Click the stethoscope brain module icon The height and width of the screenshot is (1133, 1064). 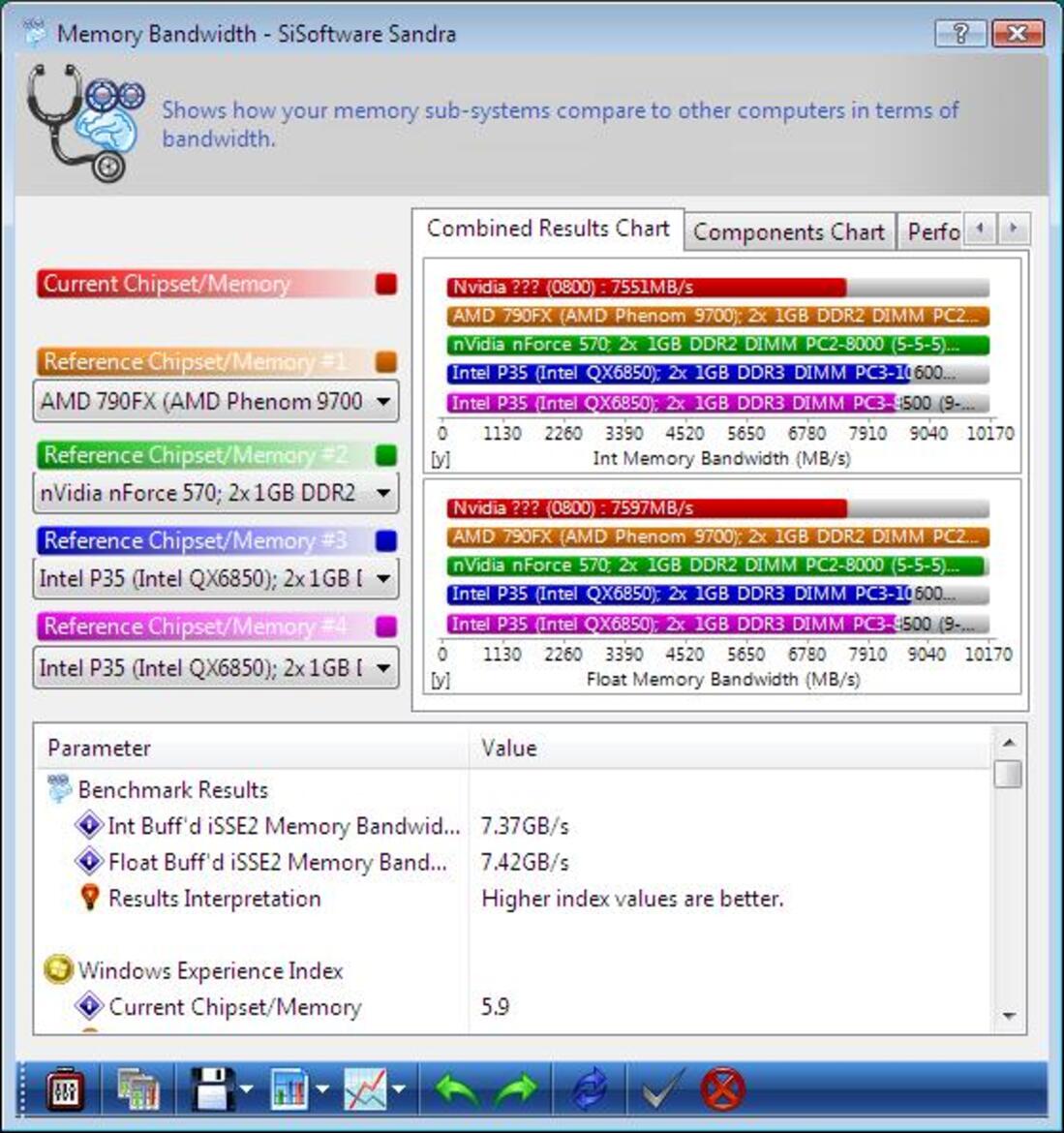click(85, 121)
